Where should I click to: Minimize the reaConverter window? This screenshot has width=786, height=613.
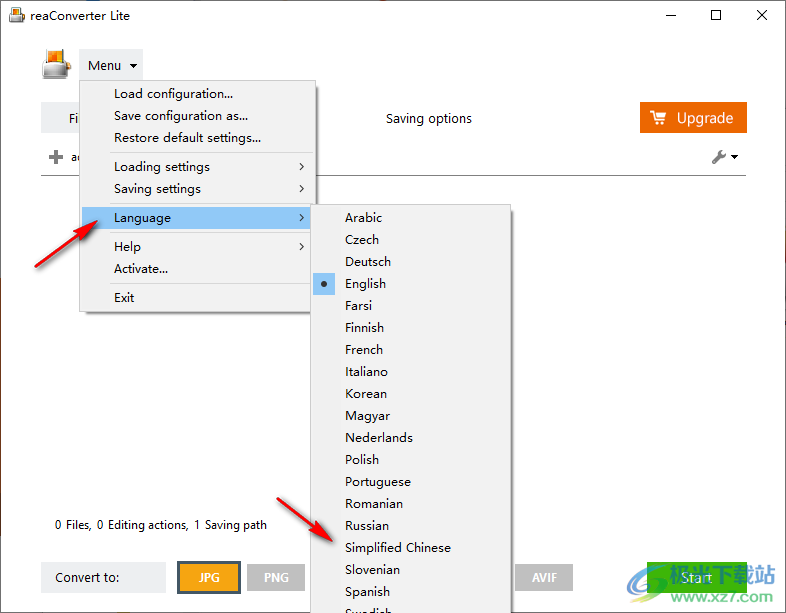pyautogui.click(x=671, y=16)
